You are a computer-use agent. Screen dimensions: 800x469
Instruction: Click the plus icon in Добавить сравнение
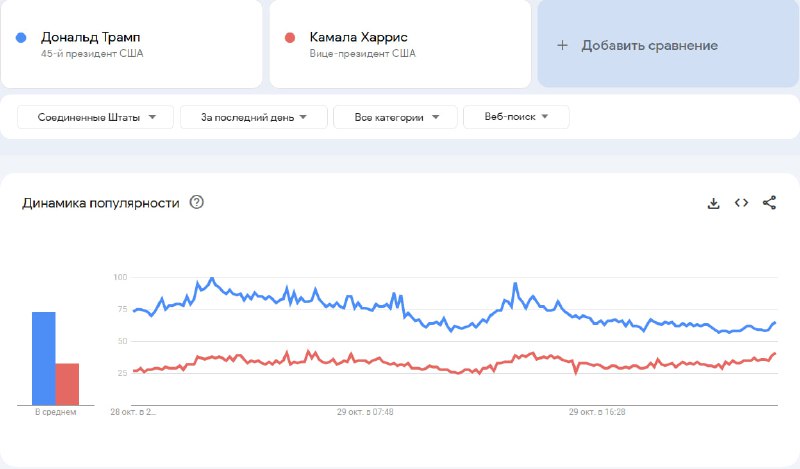click(562, 45)
